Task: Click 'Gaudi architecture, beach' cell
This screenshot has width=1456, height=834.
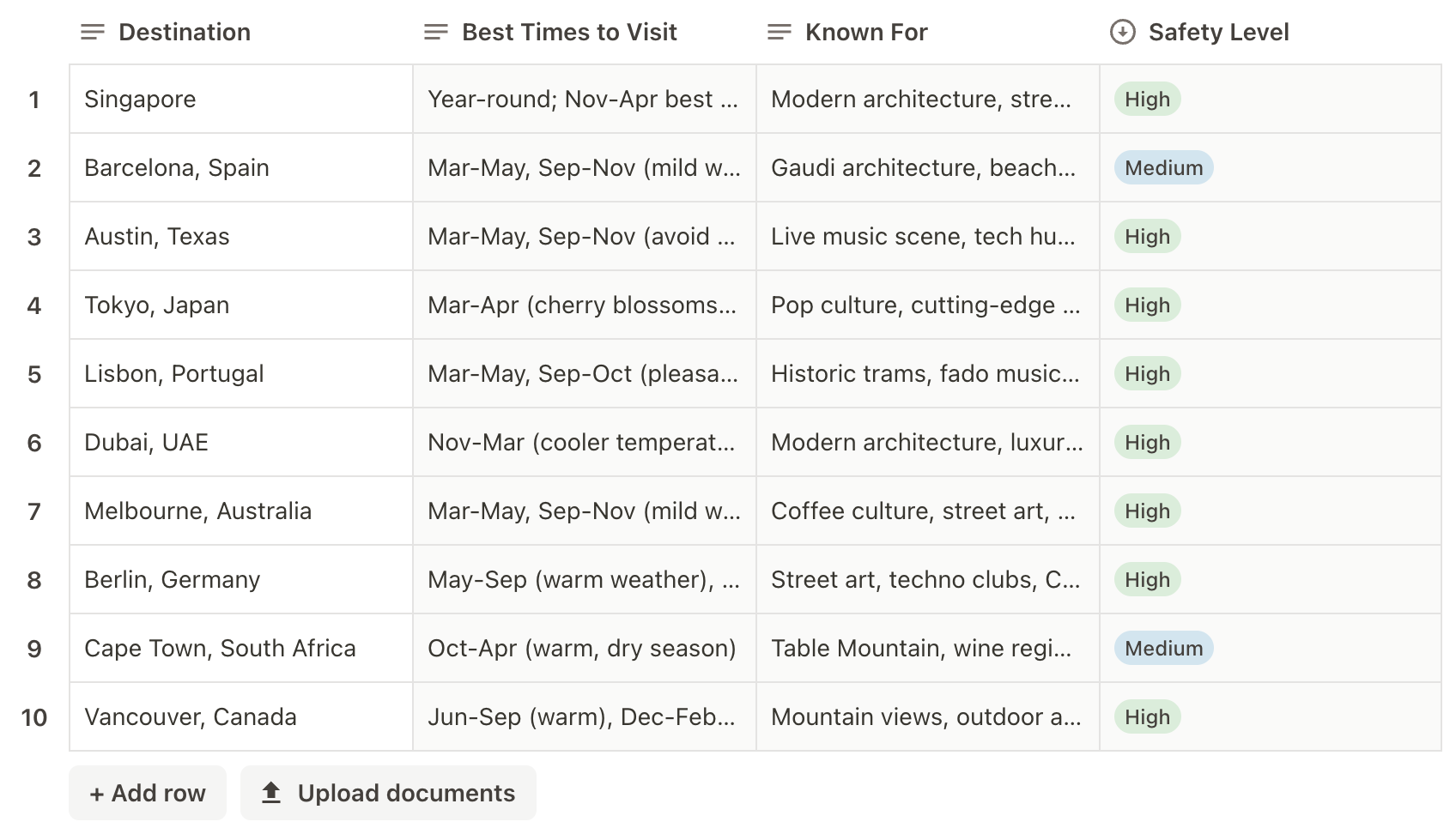Action: tap(928, 168)
